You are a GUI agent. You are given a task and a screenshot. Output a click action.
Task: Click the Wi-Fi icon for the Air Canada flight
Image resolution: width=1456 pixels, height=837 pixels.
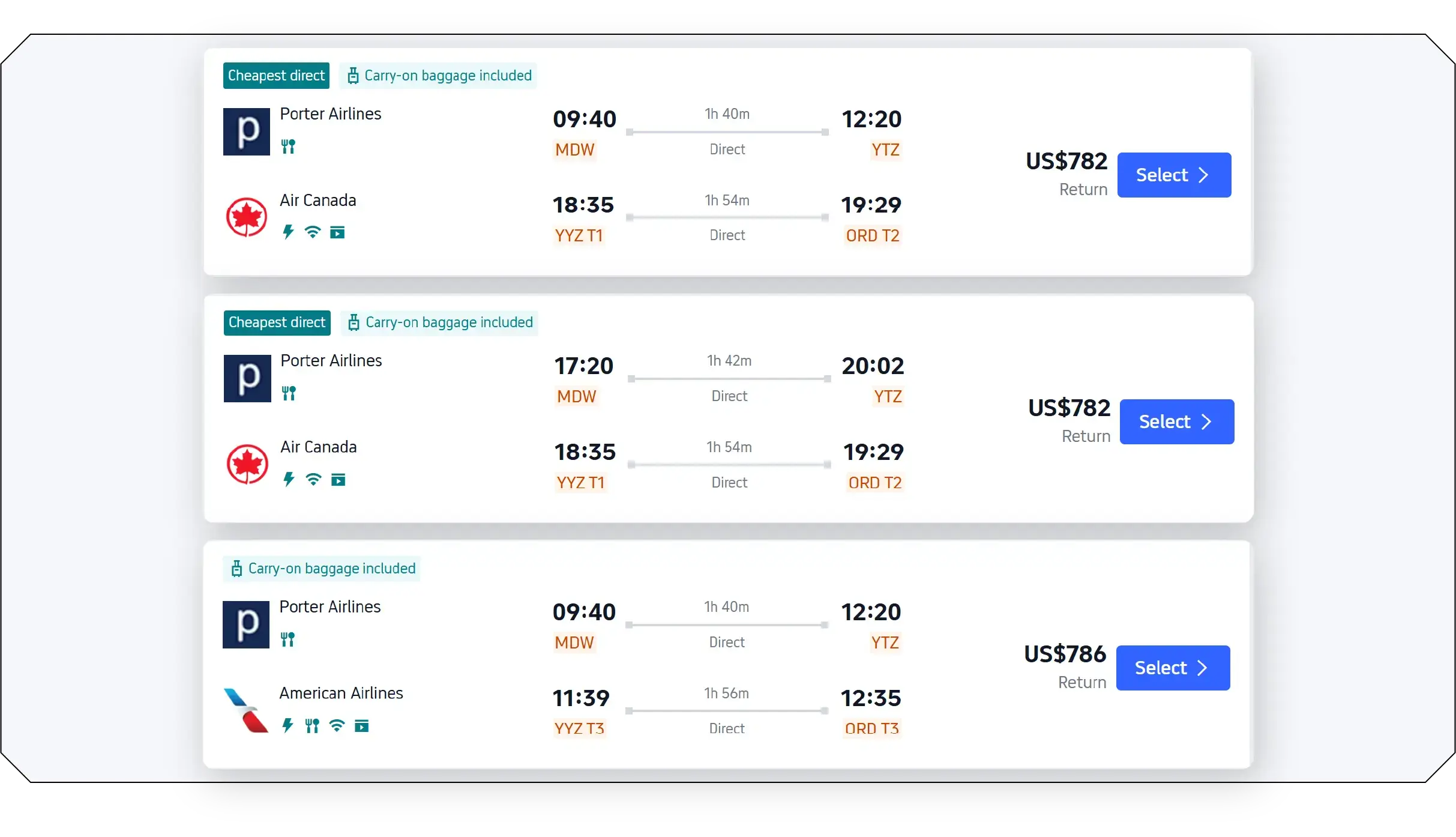point(313,232)
